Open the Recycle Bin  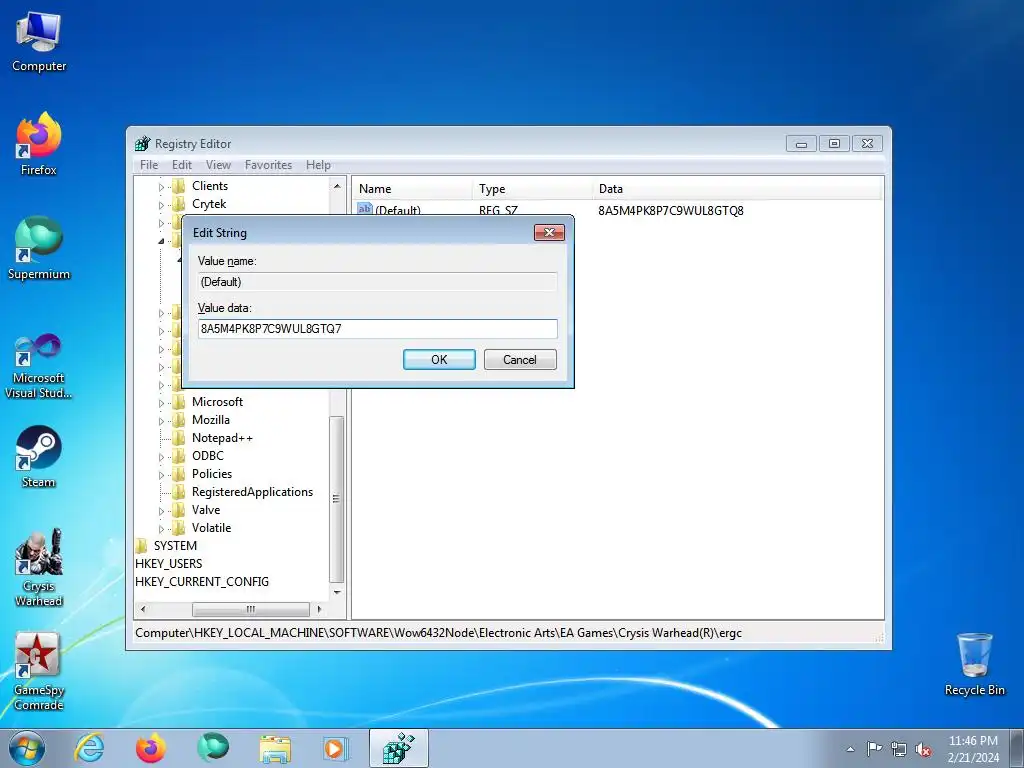click(974, 664)
